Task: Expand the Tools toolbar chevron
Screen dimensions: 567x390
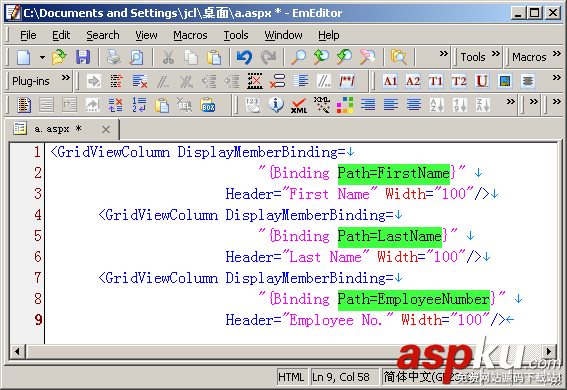Action: pos(495,54)
